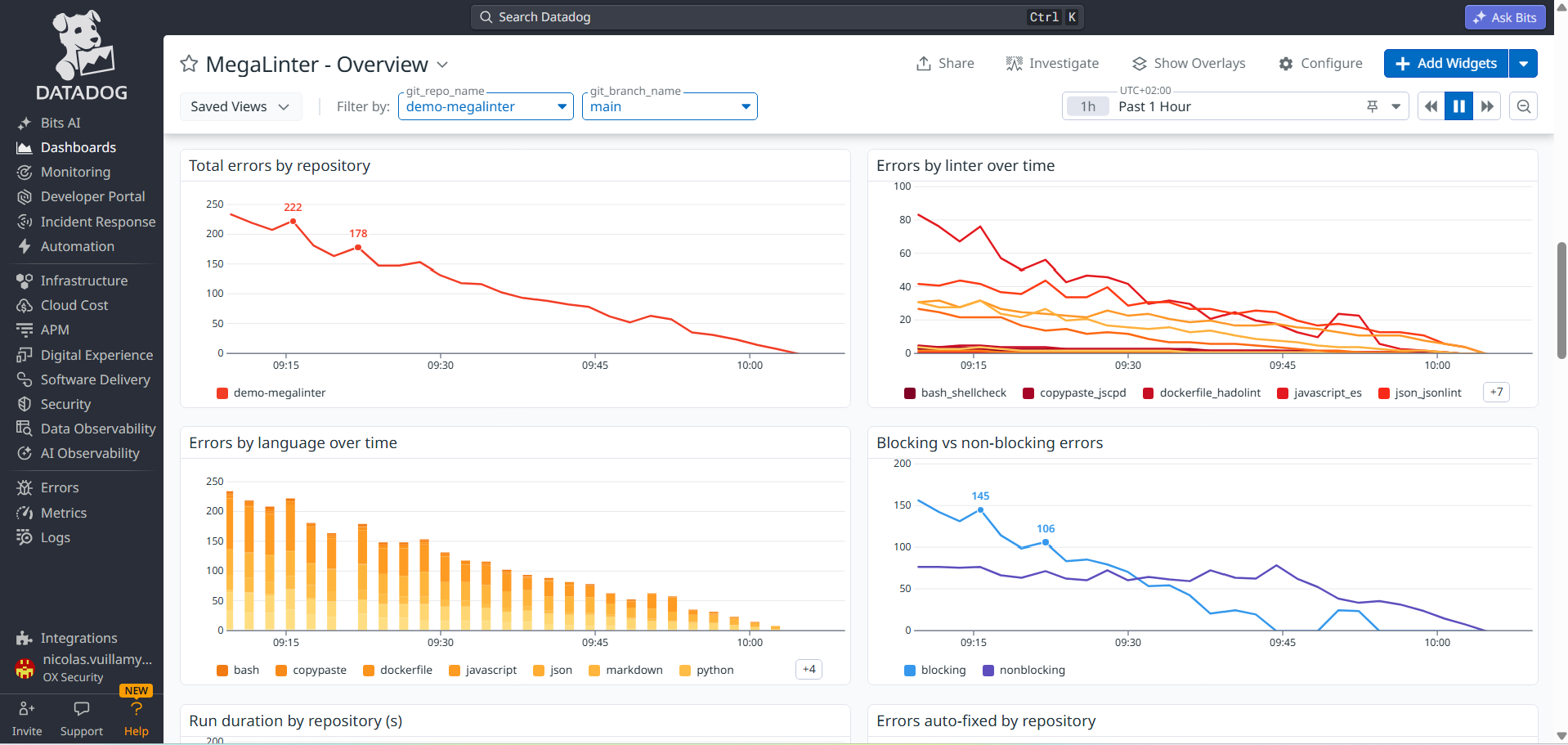Open the Help question mark icon

[137, 709]
